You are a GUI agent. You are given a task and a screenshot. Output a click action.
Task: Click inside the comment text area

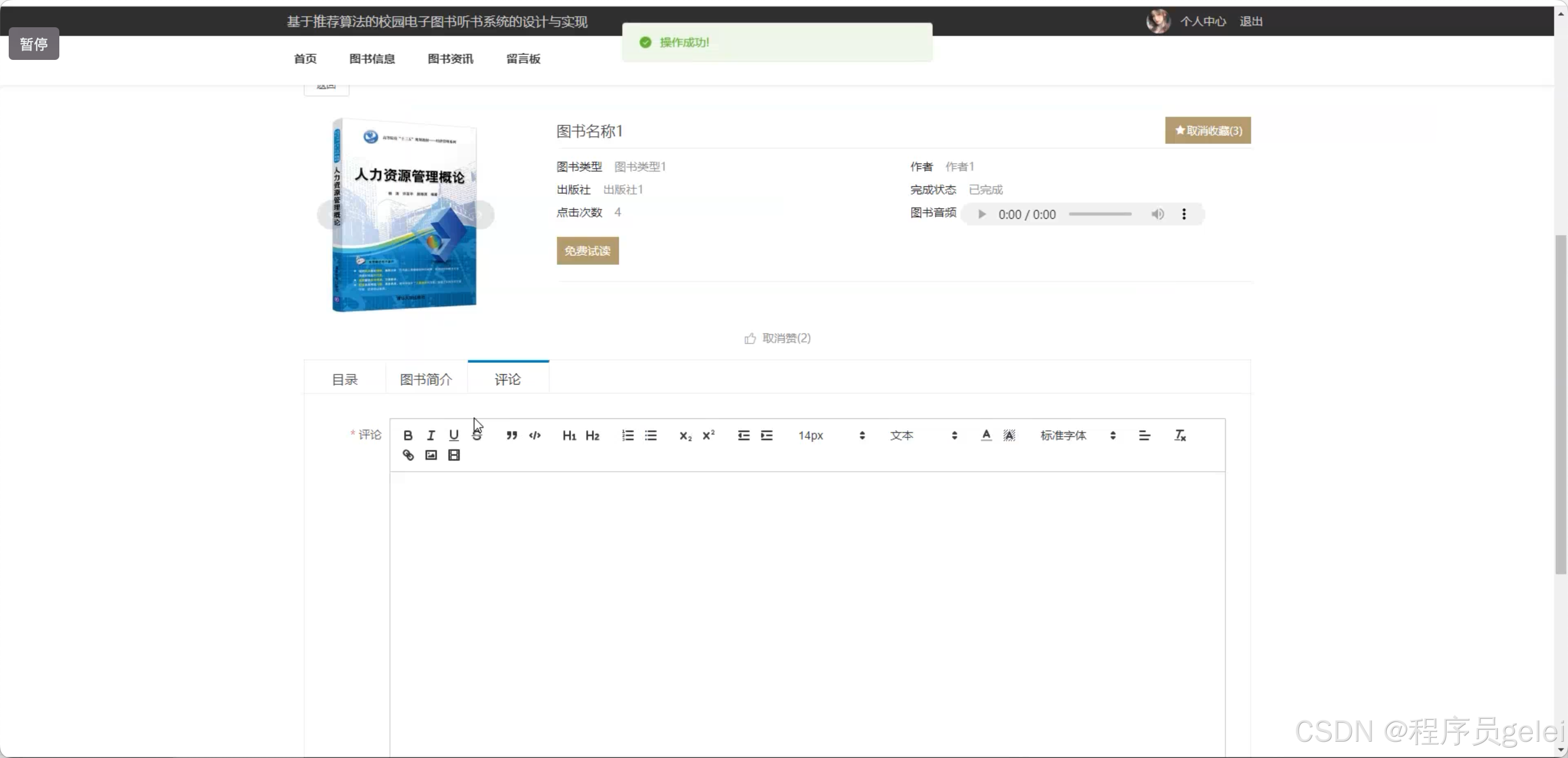pyautogui.click(x=807, y=609)
